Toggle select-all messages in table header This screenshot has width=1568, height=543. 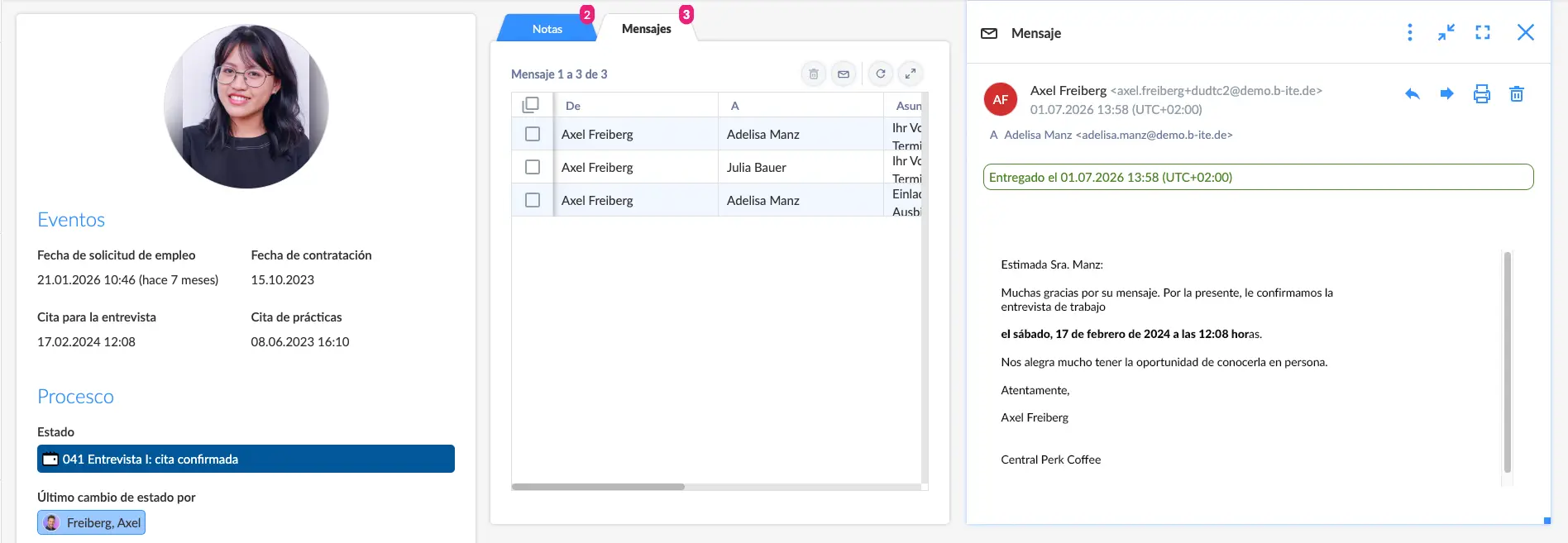(x=531, y=105)
